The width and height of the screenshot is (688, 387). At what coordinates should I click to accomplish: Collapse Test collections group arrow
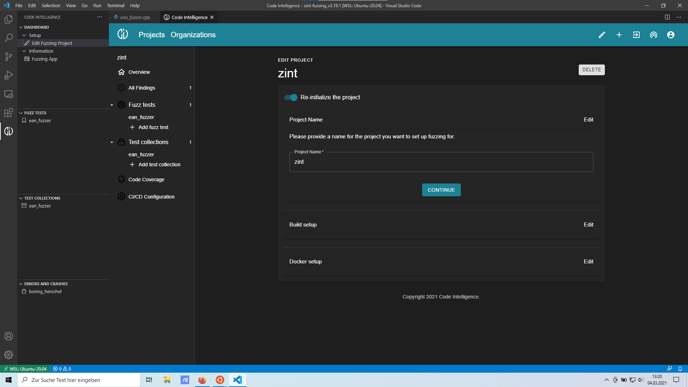click(112, 142)
